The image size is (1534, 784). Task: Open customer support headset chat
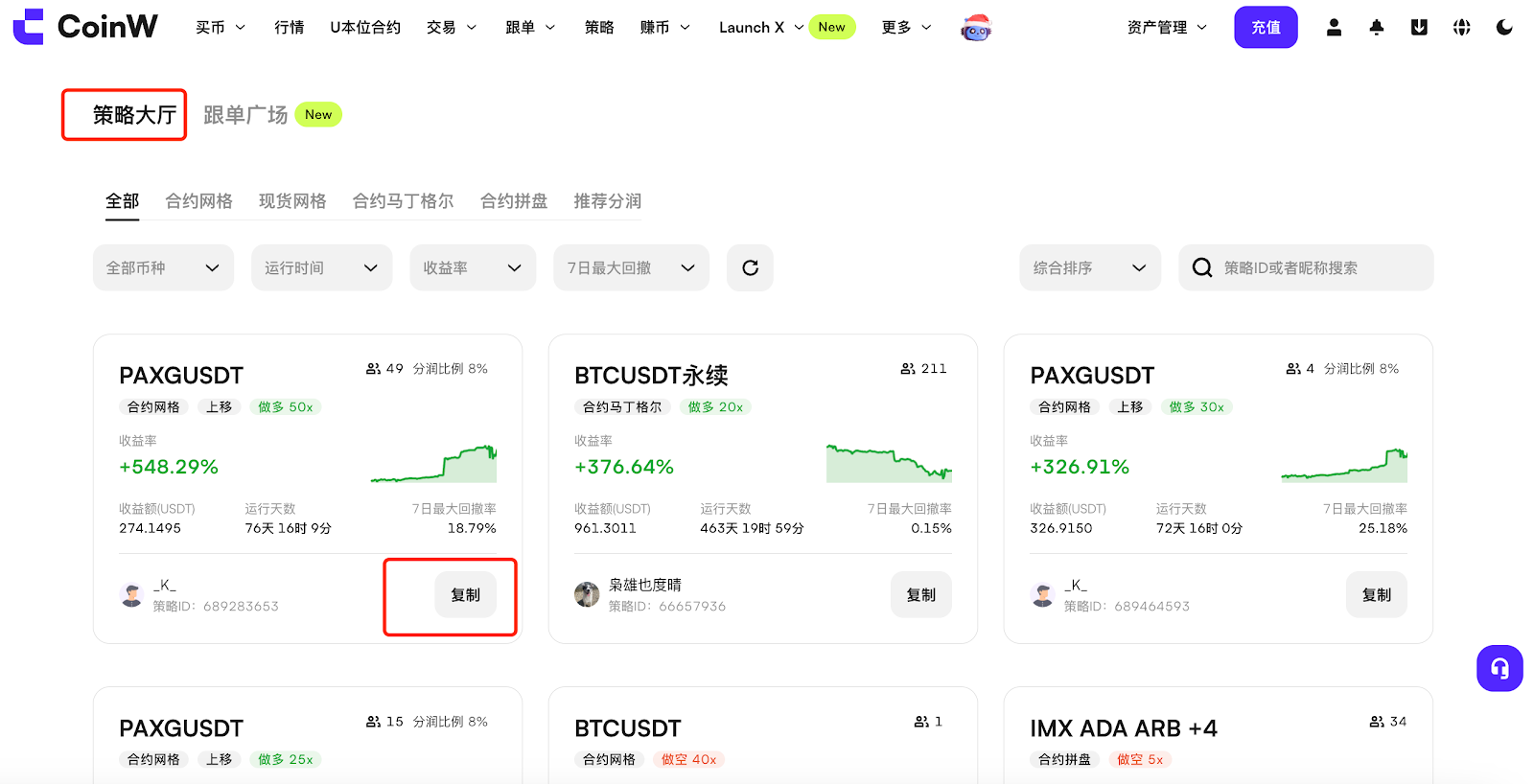coord(1499,668)
